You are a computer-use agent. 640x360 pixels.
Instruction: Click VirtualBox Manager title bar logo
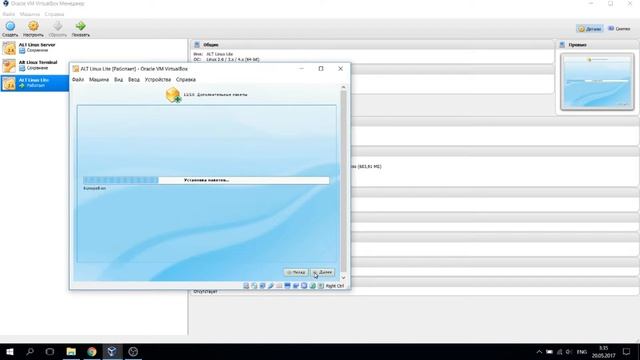click(x=6, y=4)
